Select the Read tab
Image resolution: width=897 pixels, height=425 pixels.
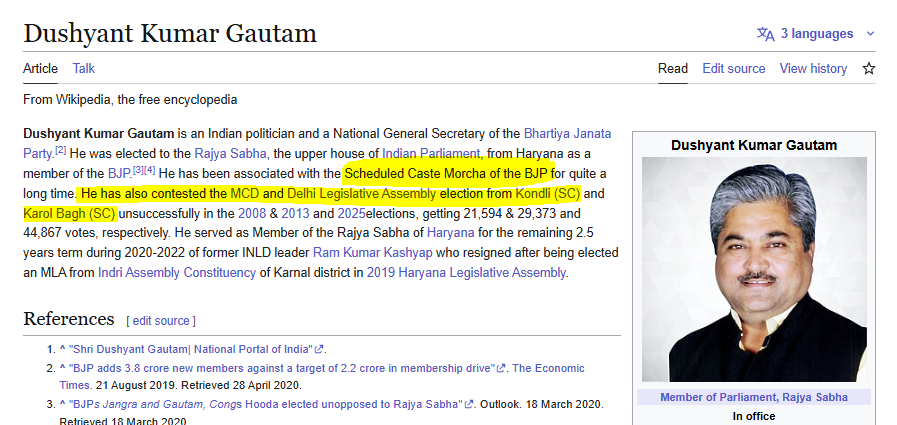pos(673,69)
